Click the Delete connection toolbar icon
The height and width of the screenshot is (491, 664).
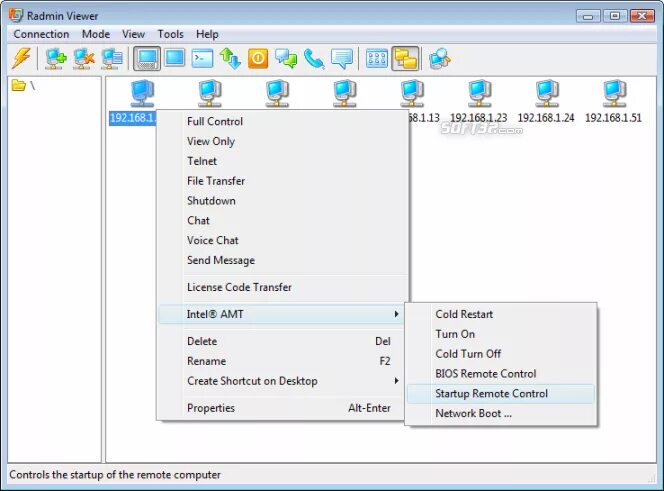pos(83,58)
